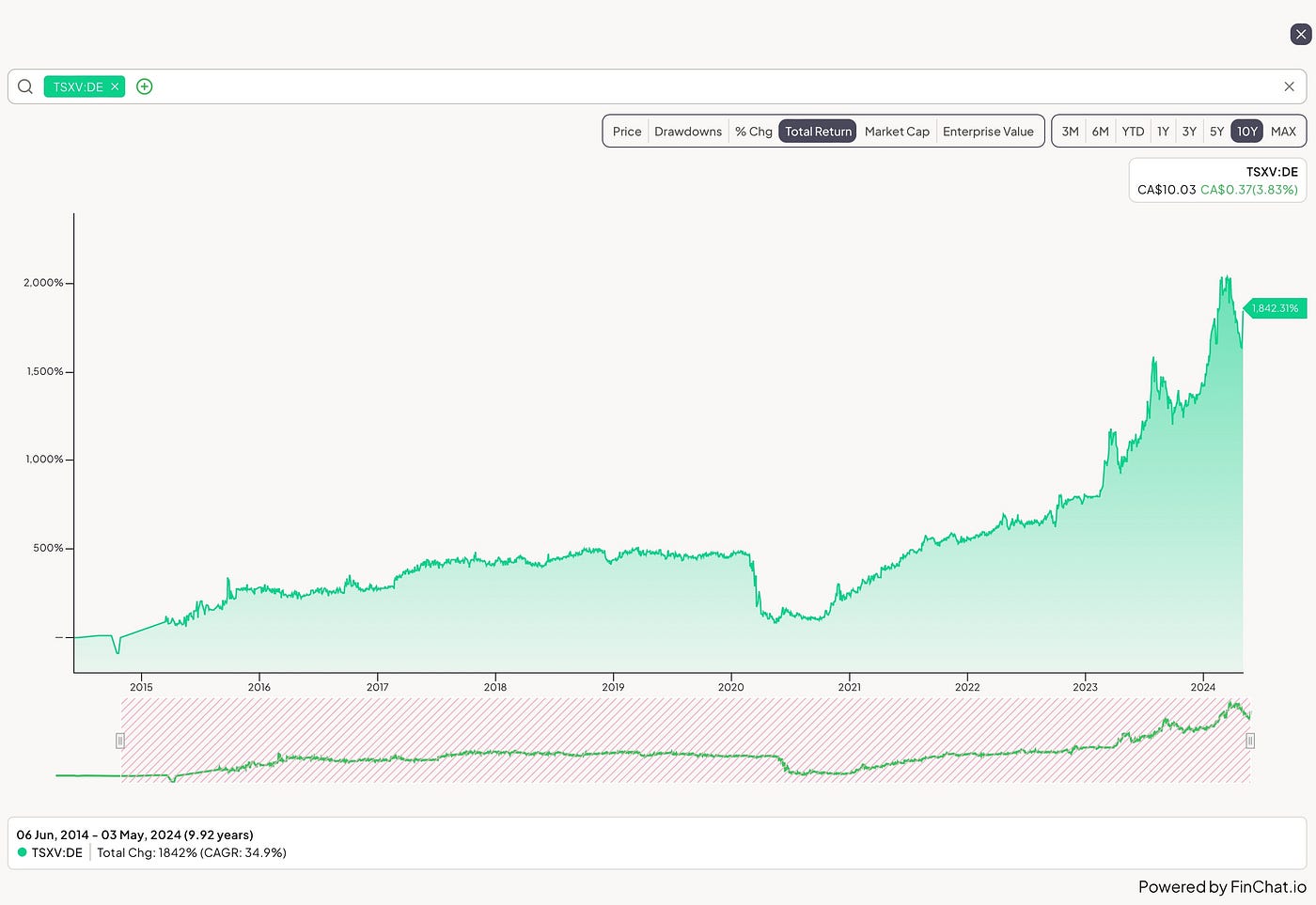The width and height of the screenshot is (1316, 905).
Task: Click the TSXV:DE legend entry with green dot
Action: pyautogui.click(x=50, y=852)
